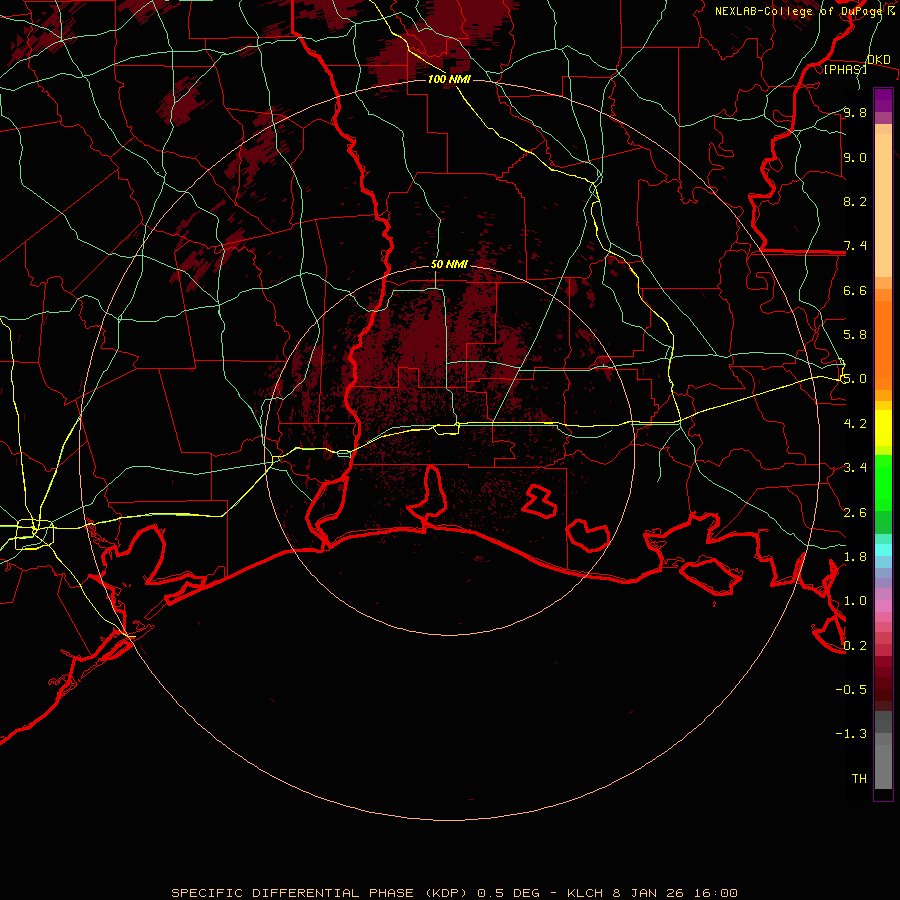Click the 1.8 legend value
Viewport: 900px width, 900px height.
[855, 557]
